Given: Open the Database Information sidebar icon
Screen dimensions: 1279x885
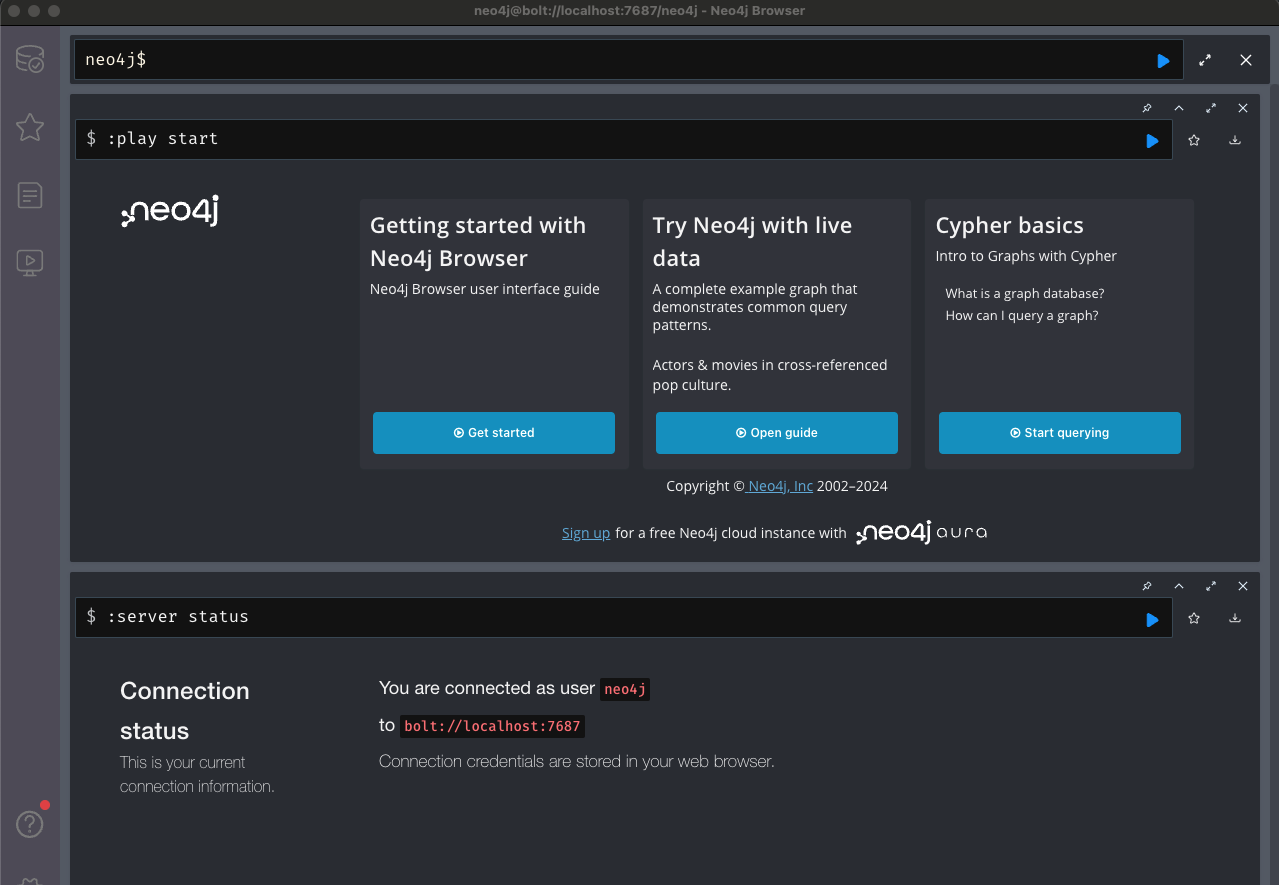Looking at the screenshot, I should [x=29, y=60].
